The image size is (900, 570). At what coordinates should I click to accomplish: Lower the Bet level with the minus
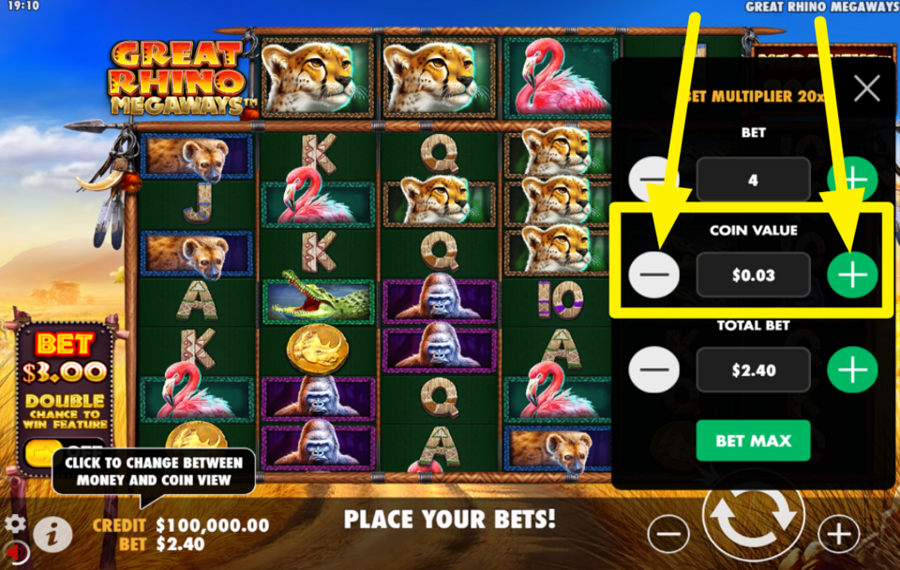pos(654,179)
